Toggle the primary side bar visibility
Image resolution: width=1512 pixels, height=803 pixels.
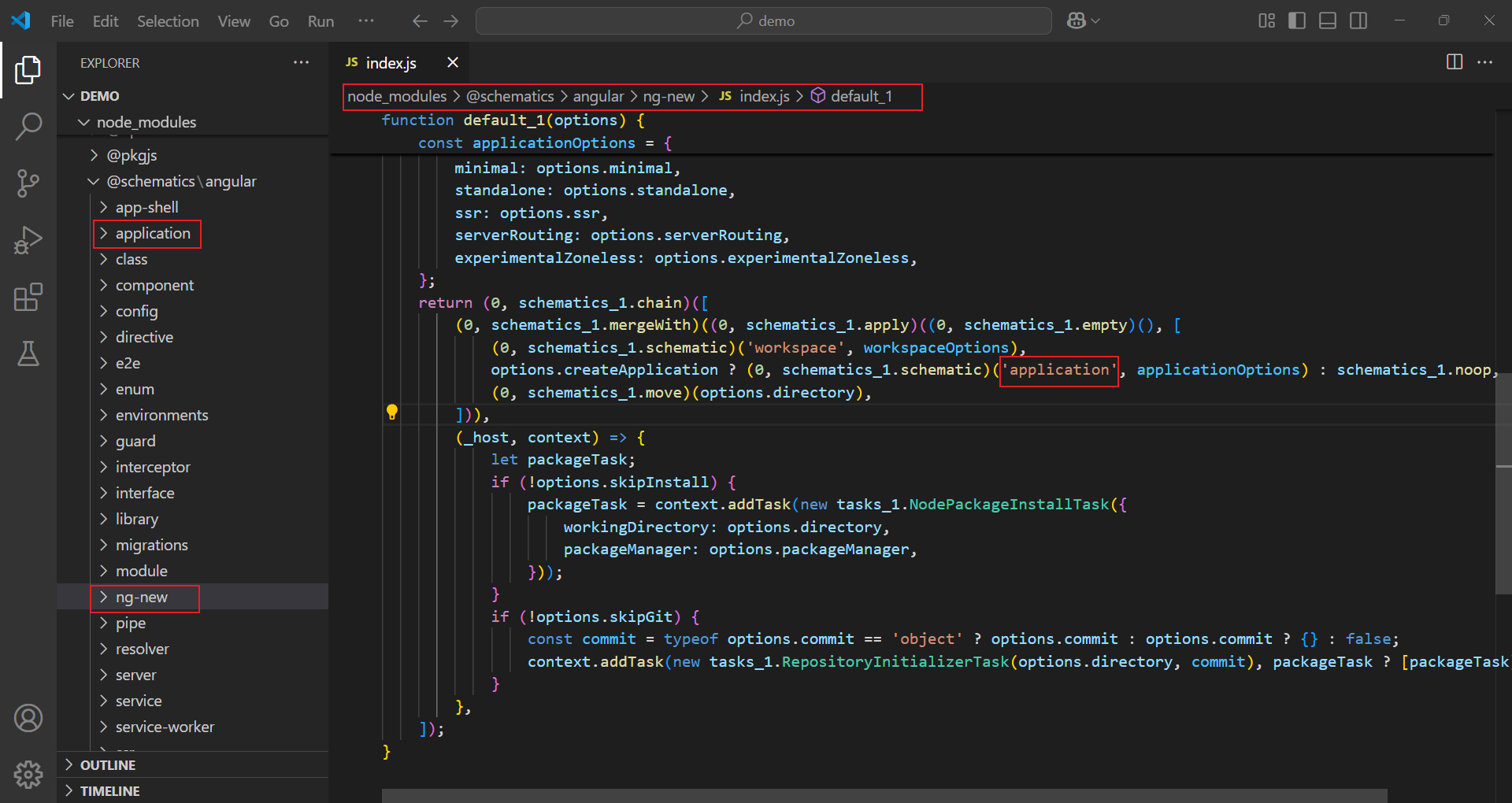point(1296,21)
